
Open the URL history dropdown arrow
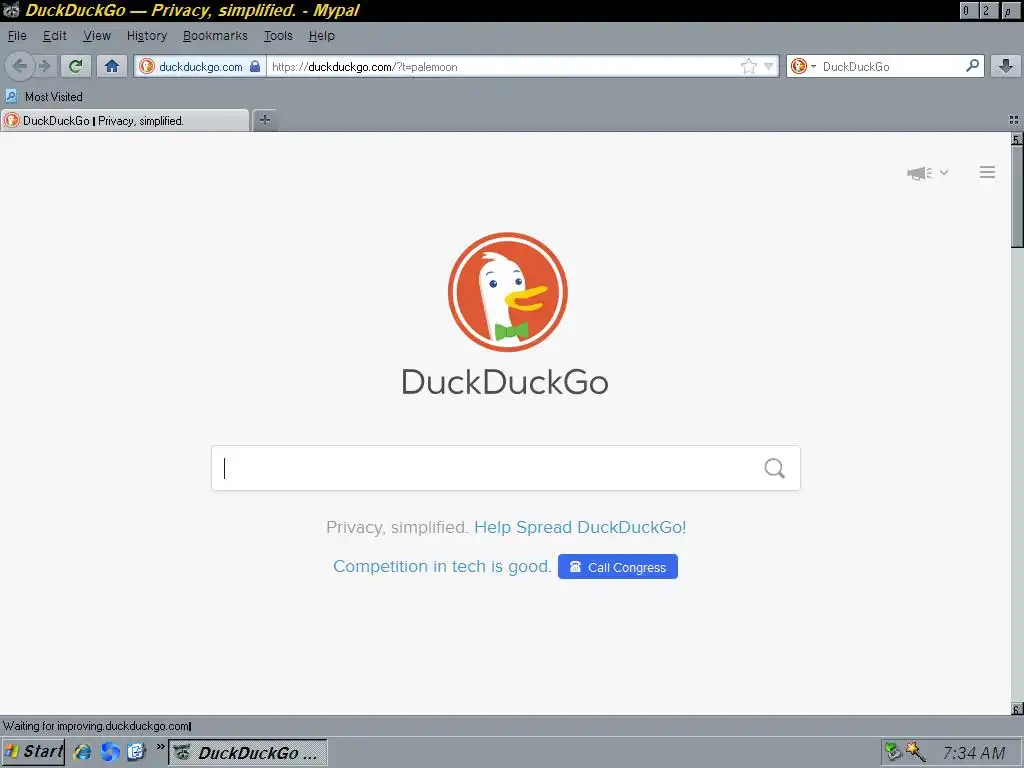pos(769,66)
